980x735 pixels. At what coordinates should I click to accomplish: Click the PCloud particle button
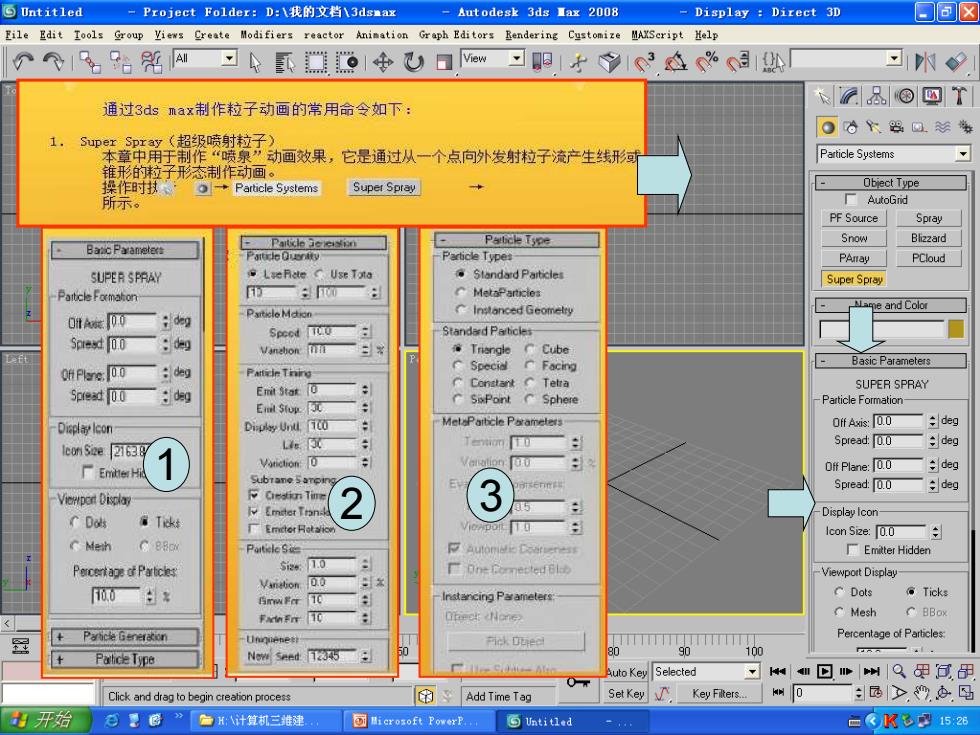[x=928, y=258]
